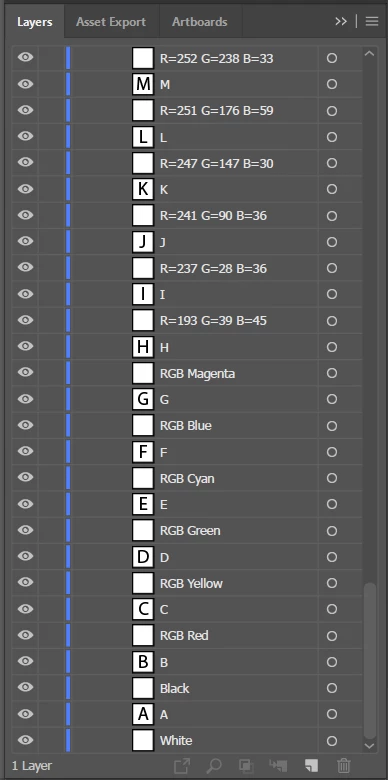Click target circle for the H row
The image size is (388, 780).
pos(332,347)
